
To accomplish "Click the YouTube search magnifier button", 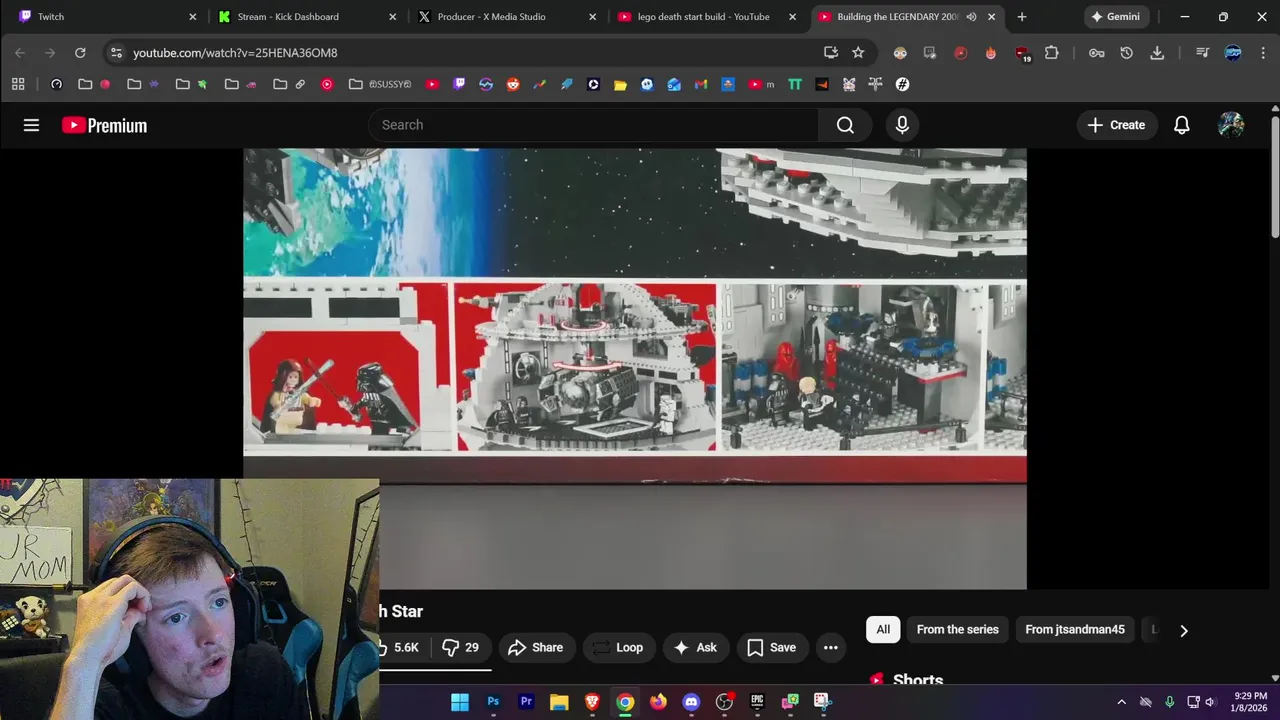I will click(x=845, y=125).
